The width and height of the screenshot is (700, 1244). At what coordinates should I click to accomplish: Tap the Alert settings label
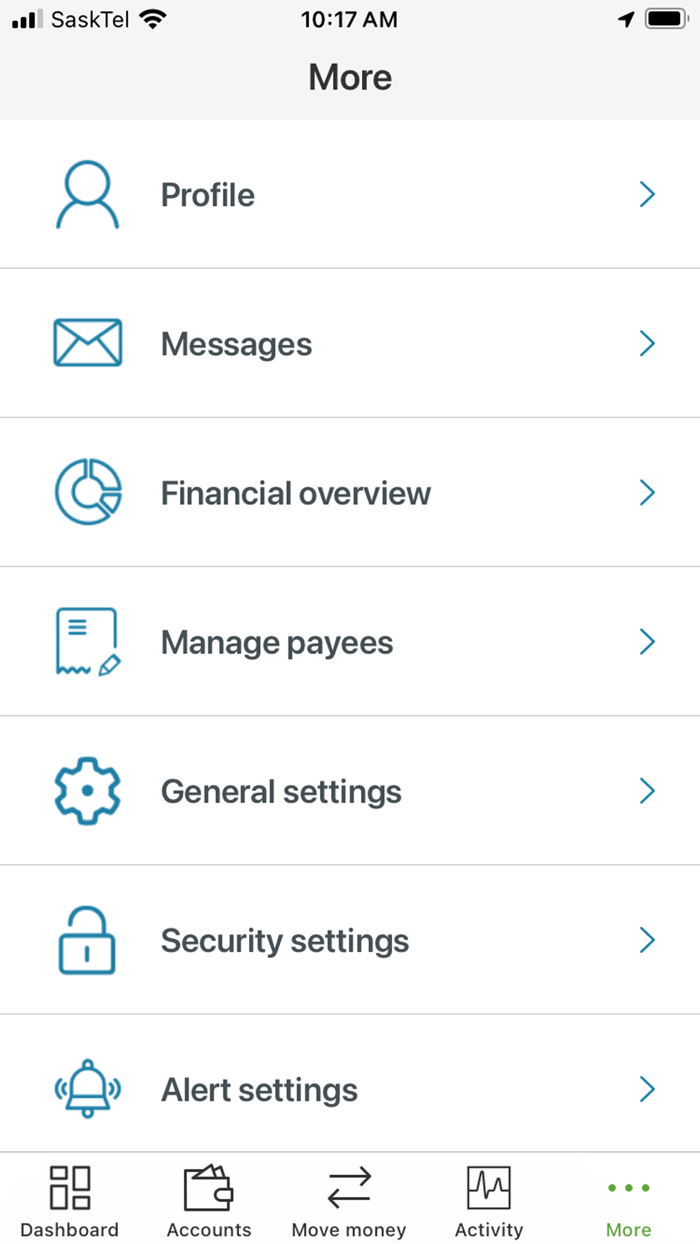coord(258,1089)
